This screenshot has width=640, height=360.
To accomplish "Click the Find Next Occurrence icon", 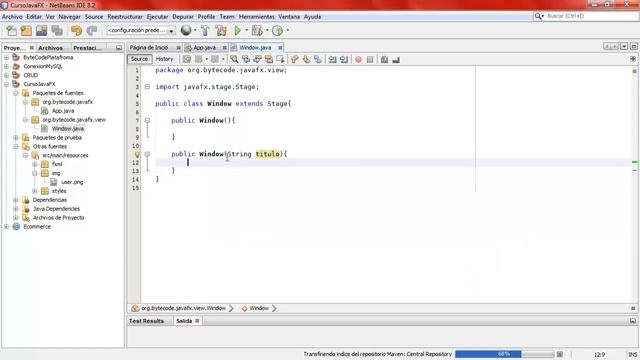I will click(257, 59).
